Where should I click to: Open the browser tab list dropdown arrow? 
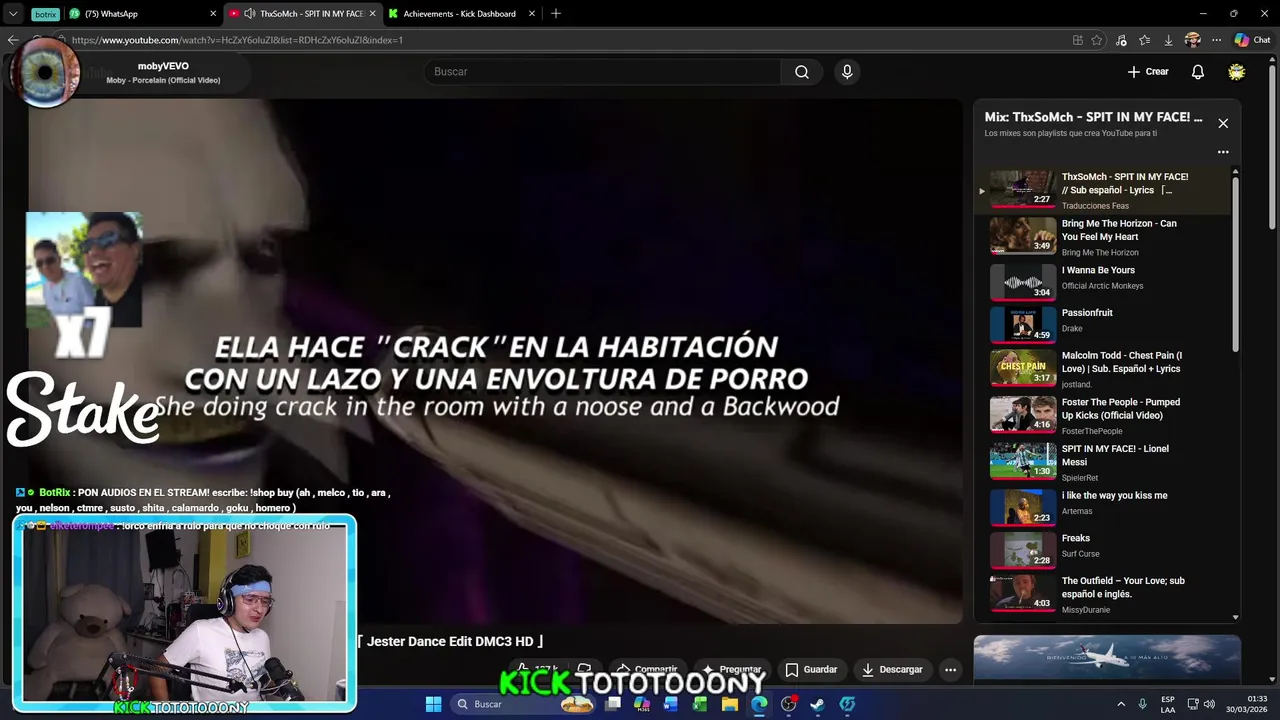click(x=13, y=14)
